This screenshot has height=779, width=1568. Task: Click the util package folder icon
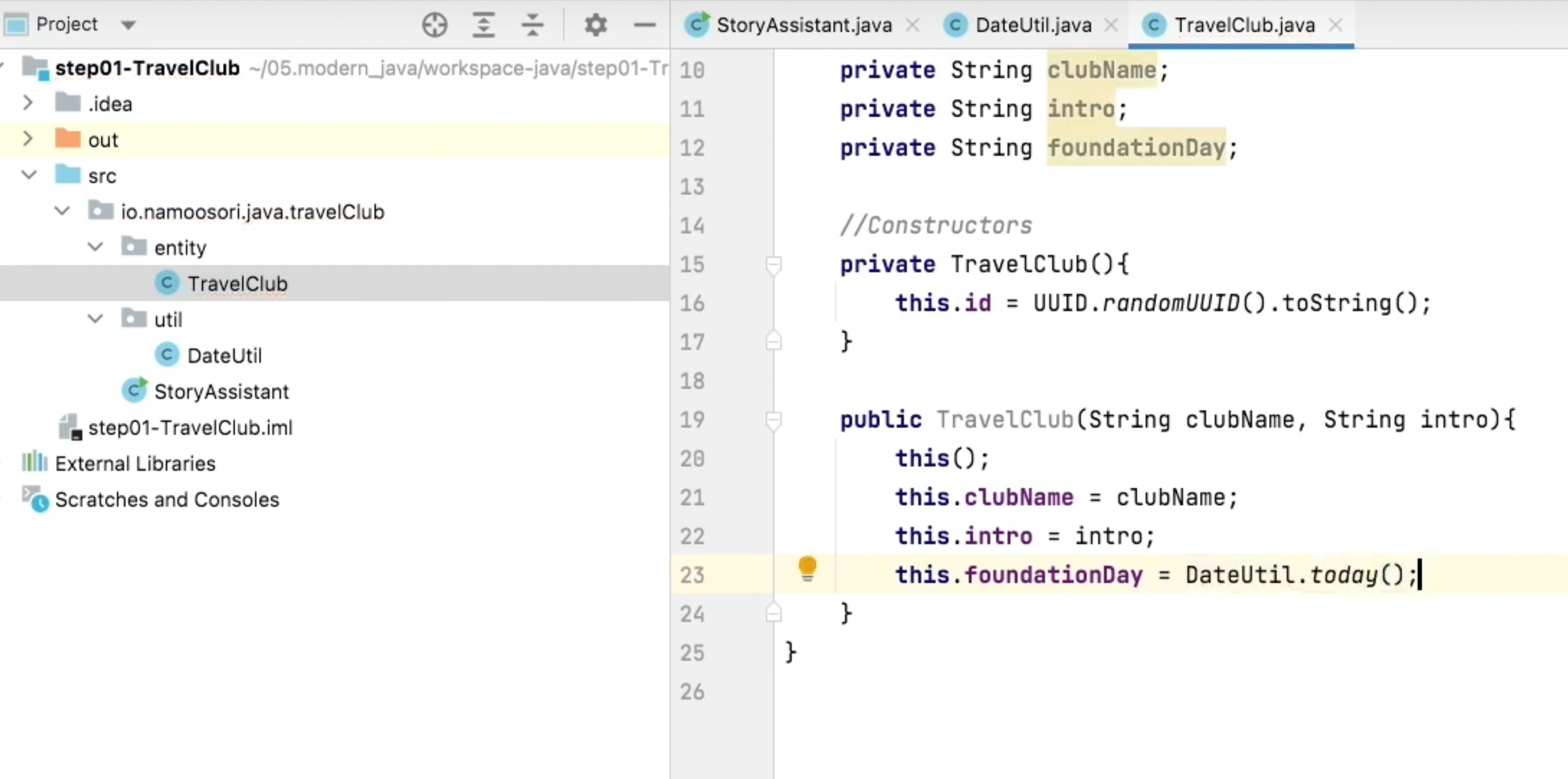coord(133,318)
